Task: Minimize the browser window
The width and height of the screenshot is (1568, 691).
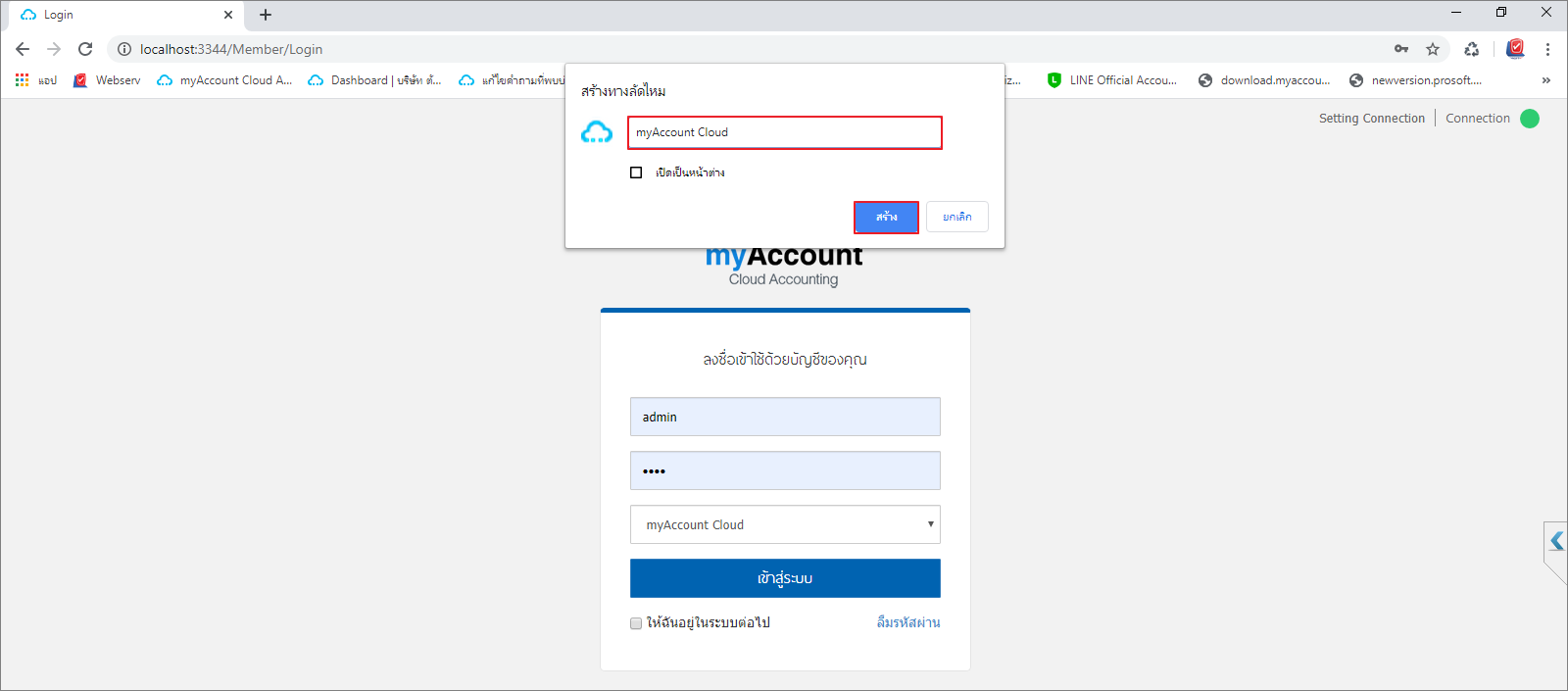Action: (x=1456, y=13)
